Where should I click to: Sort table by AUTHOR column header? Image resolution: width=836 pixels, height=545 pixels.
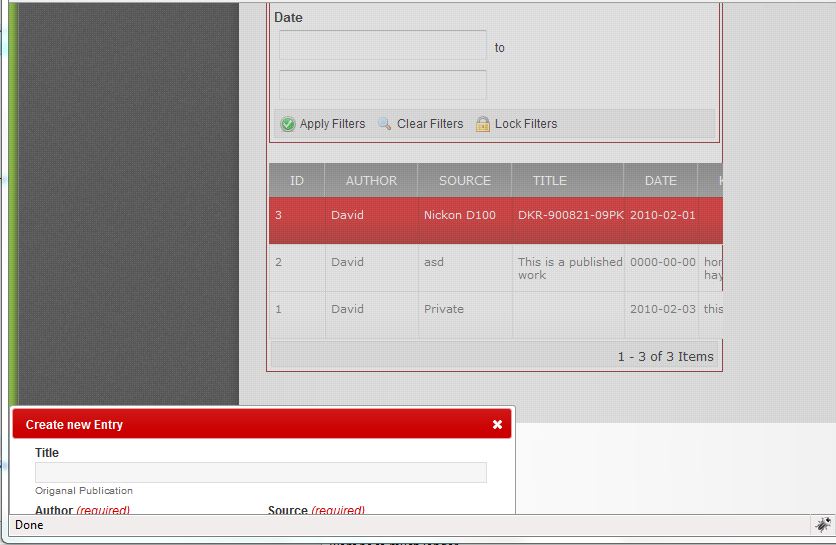tap(371, 181)
